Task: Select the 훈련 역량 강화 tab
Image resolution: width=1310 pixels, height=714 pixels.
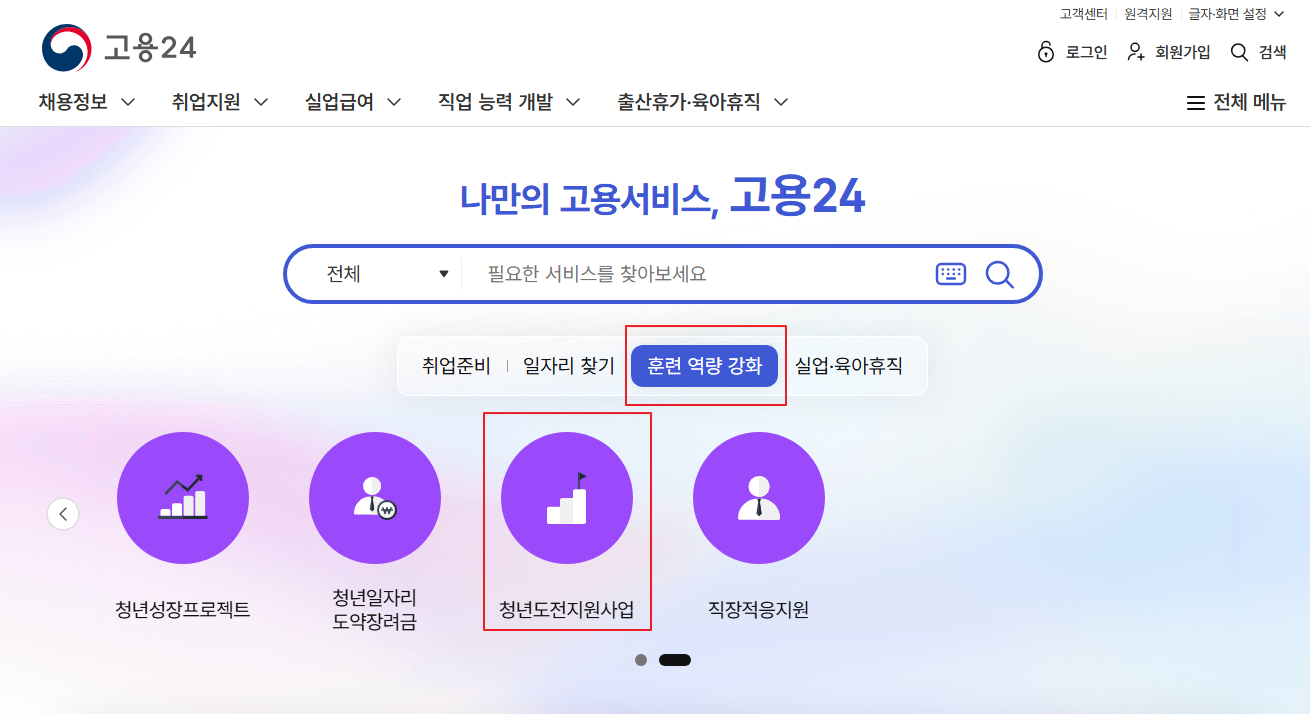Action: point(704,366)
